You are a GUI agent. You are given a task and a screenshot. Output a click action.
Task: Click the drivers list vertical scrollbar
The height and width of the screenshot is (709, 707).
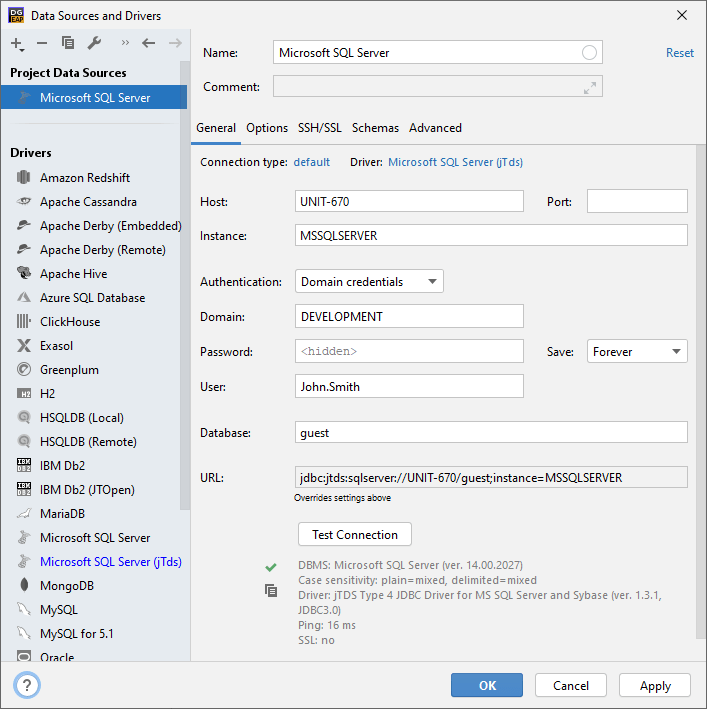184,285
